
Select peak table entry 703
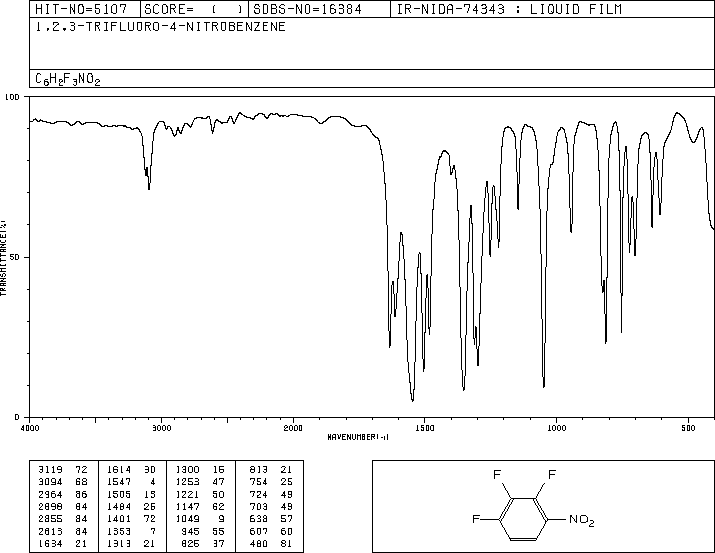[259, 506]
